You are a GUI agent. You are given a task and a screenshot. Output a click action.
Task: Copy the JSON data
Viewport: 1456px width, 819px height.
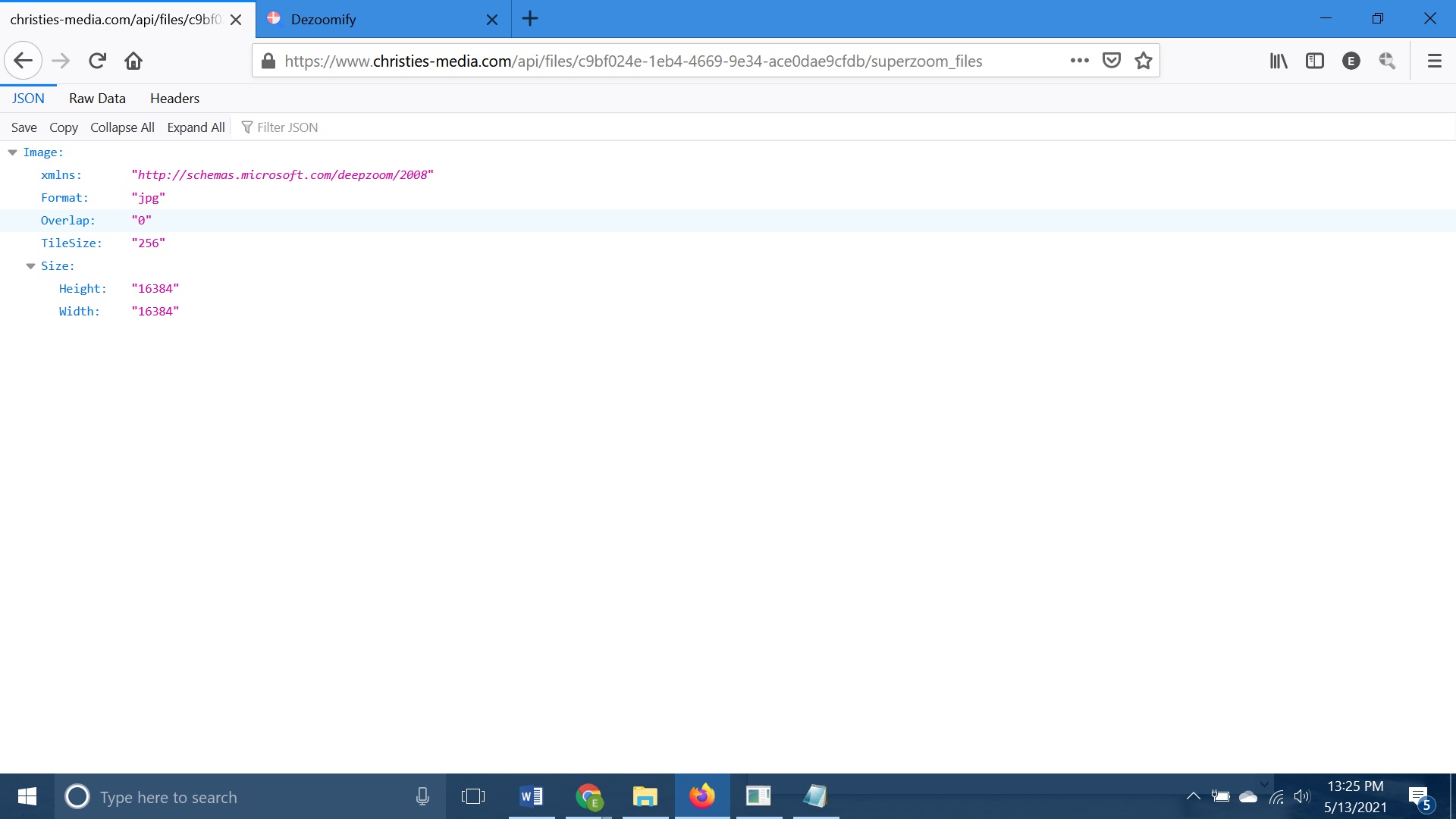click(63, 127)
